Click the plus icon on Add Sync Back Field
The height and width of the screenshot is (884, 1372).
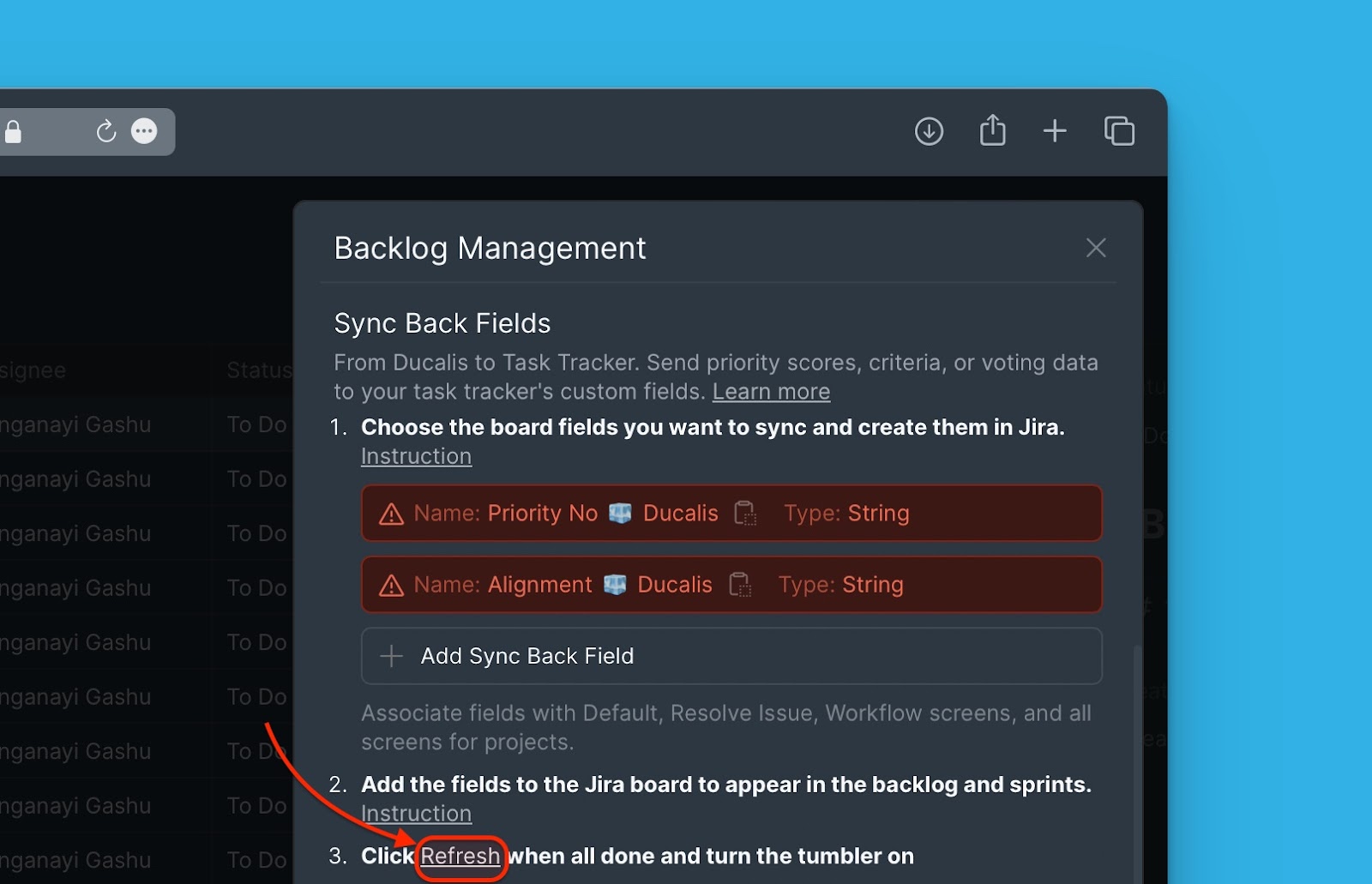[391, 656]
